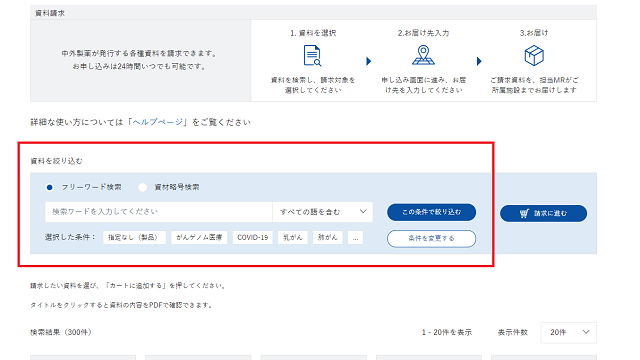Click the 条件を変更する button

point(431,238)
